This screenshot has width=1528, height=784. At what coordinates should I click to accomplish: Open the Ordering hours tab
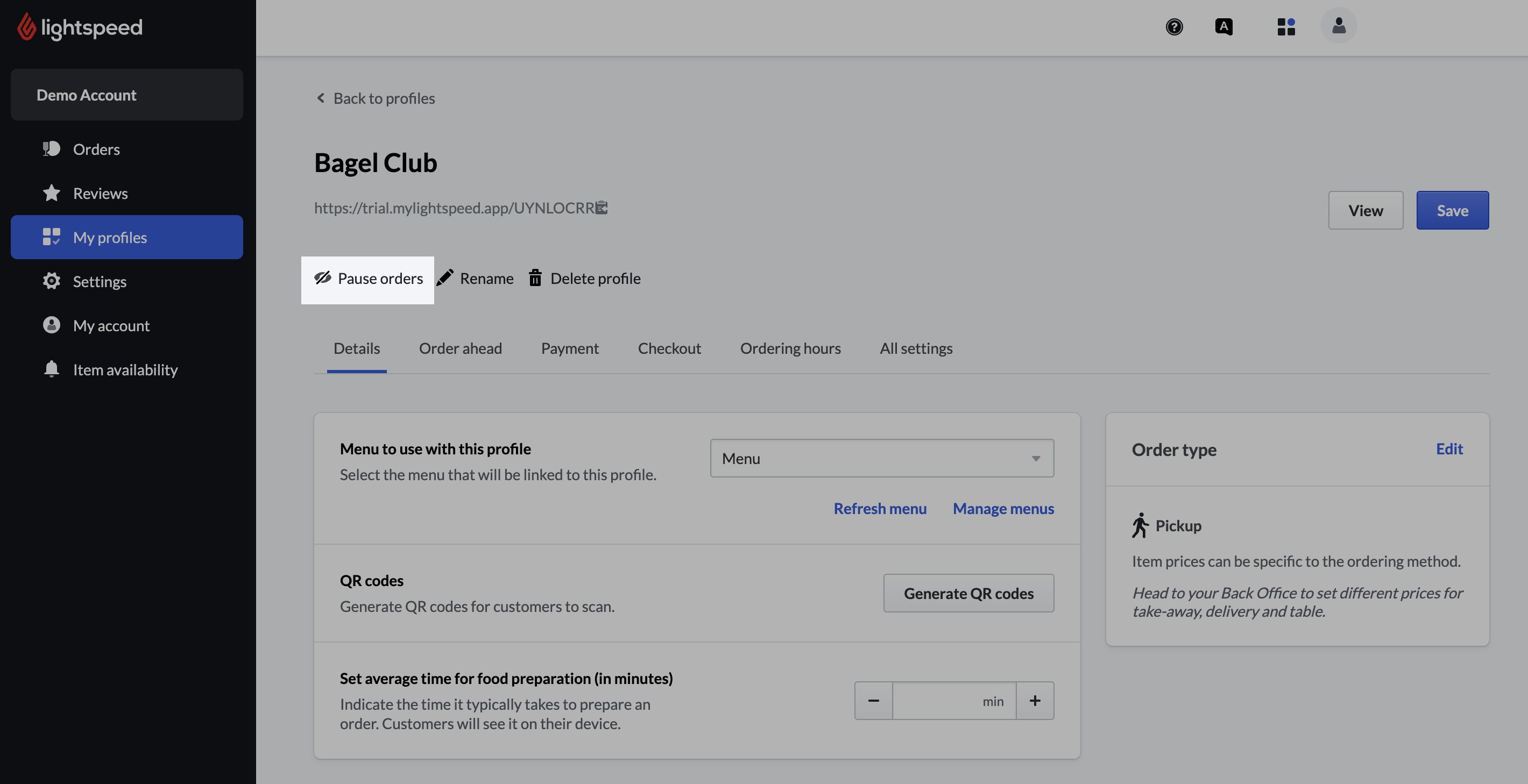click(791, 348)
